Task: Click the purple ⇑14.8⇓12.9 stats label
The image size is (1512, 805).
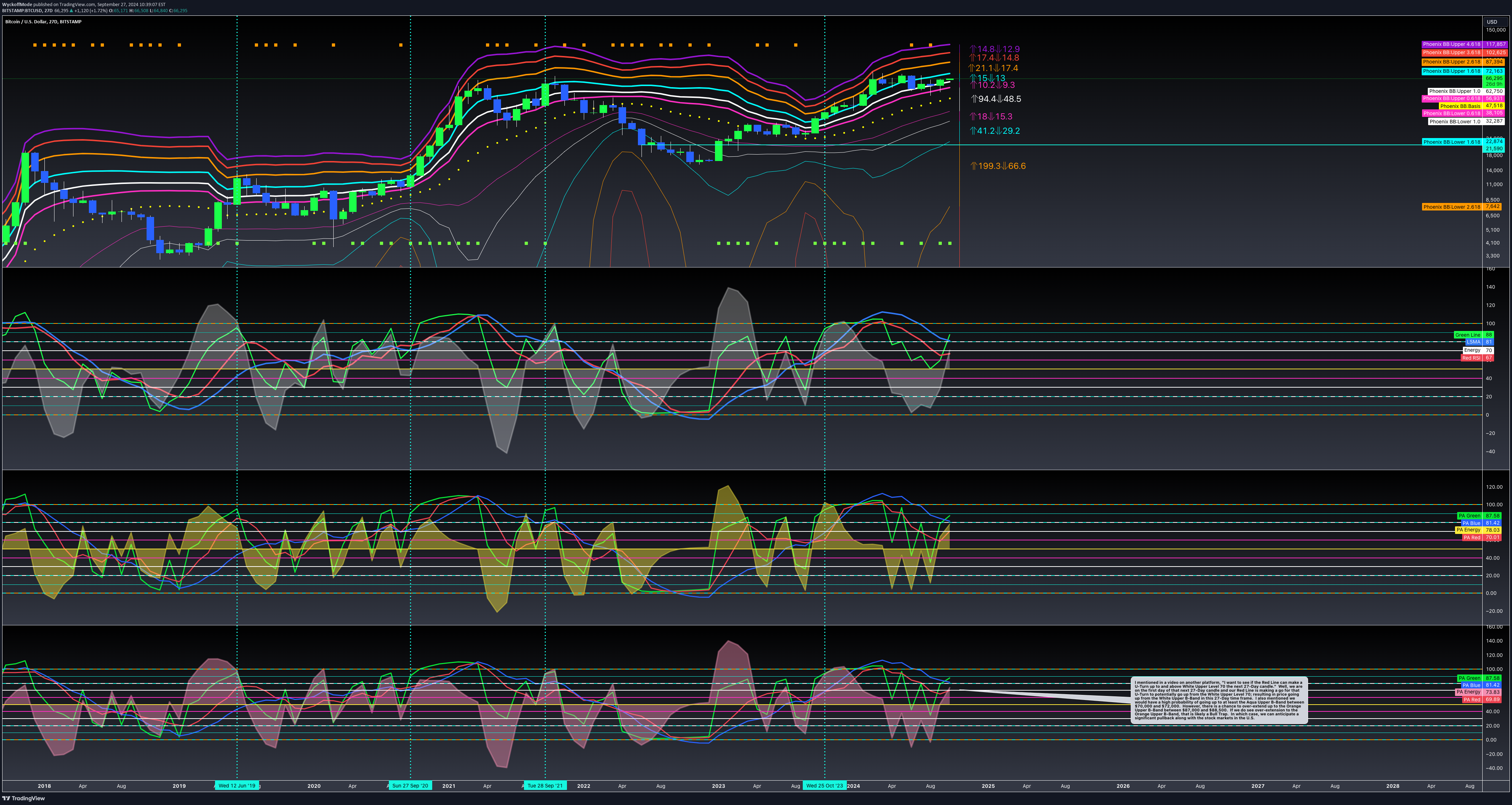Action: [995, 49]
